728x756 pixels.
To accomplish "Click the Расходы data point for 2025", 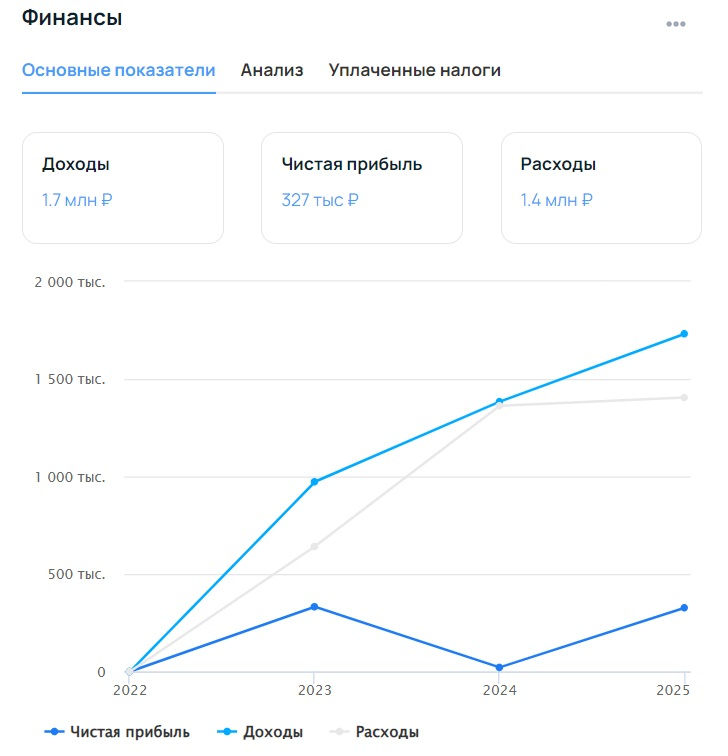I will 684,397.
